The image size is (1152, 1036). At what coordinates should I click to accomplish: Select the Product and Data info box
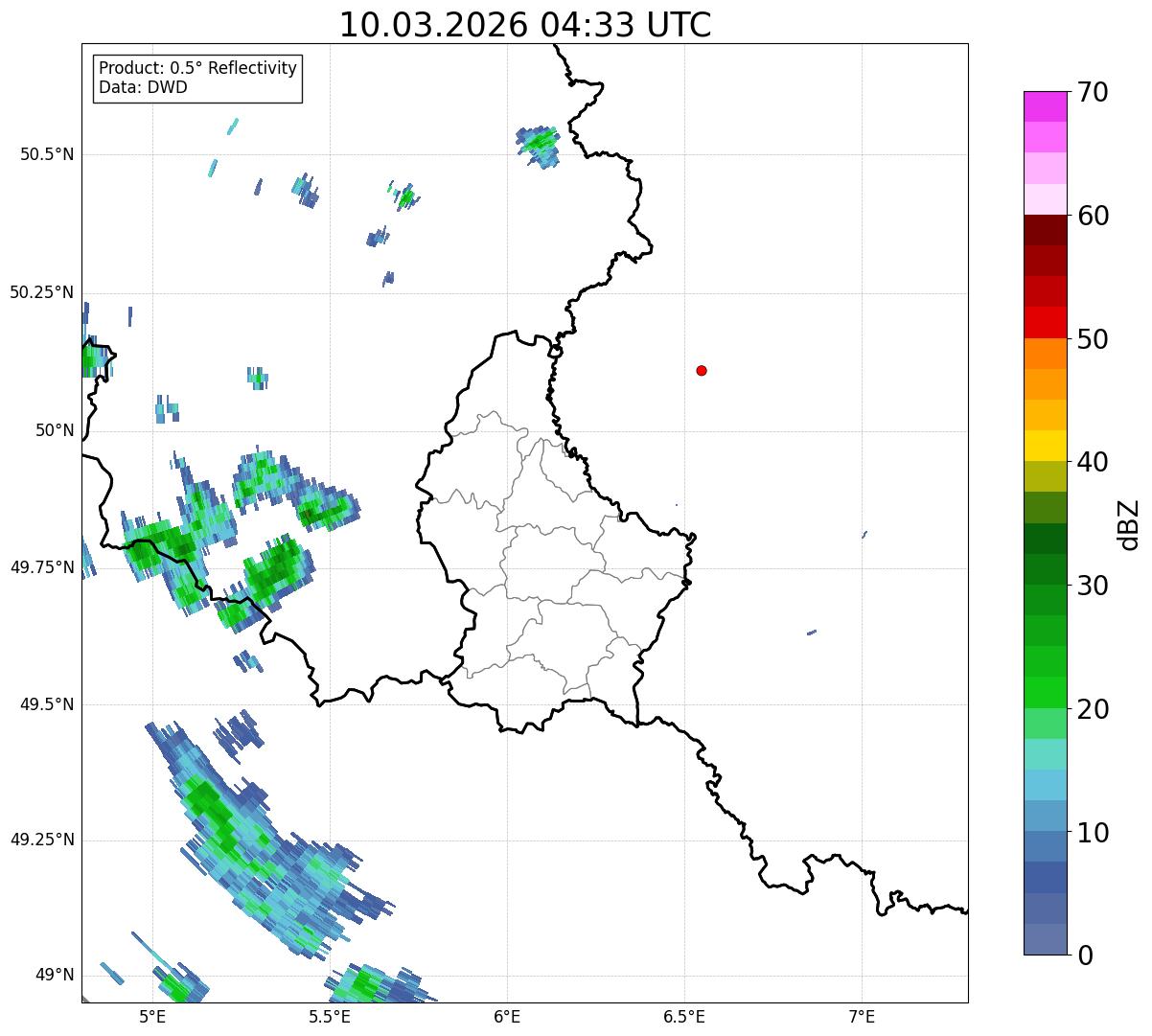click(198, 78)
